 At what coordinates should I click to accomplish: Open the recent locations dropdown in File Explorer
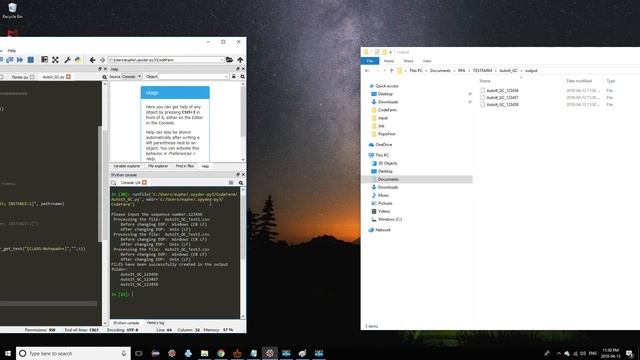(384, 71)
